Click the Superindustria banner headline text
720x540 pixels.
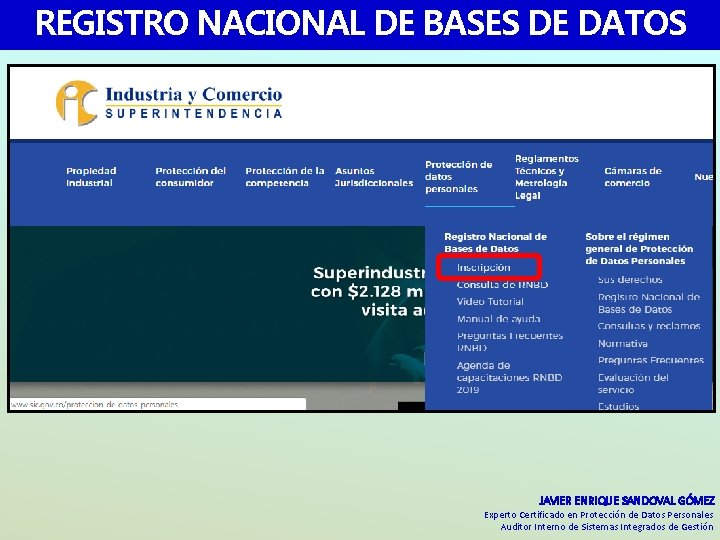point(368,292)
